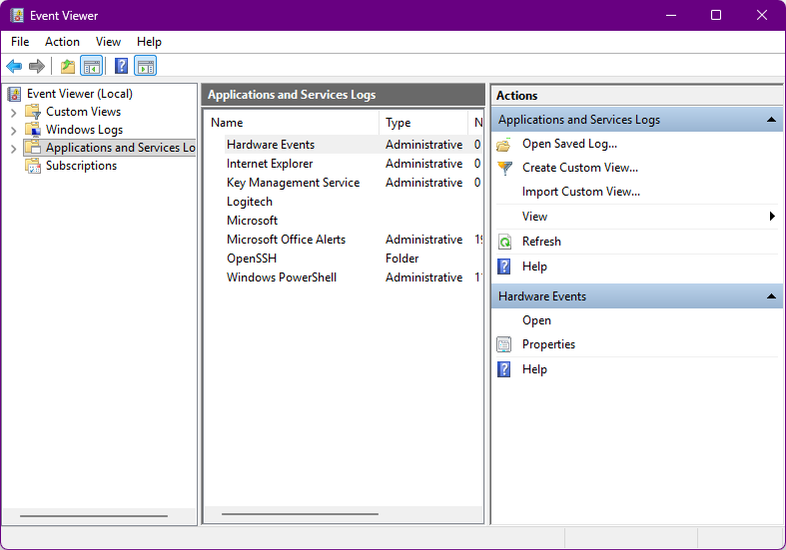Click the green Refresh icon in Actions
786x550 pixels.
[505, 242]
